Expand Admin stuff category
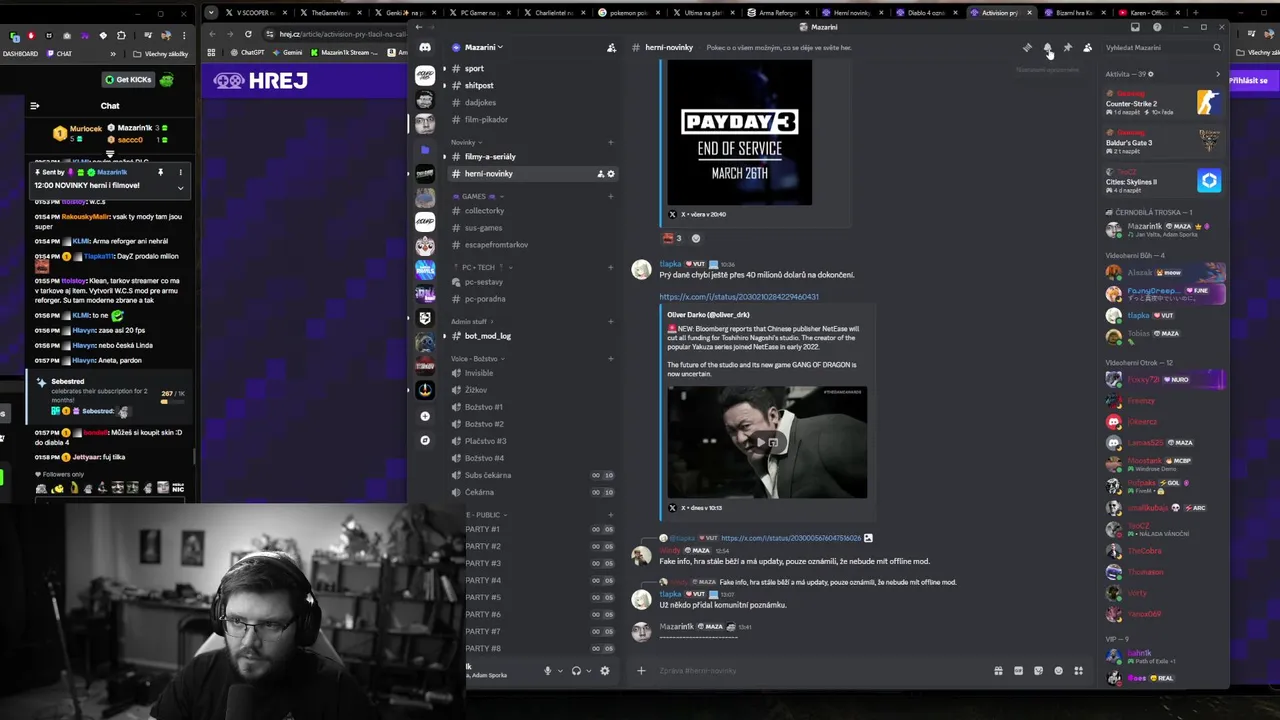1280x720 pixels. click(473, 321)
